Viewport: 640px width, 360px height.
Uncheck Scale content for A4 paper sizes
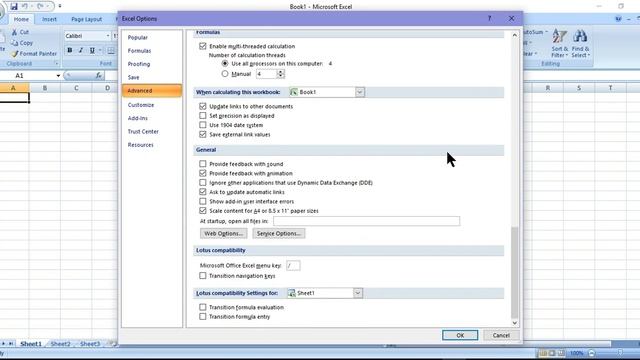point(203,211)
